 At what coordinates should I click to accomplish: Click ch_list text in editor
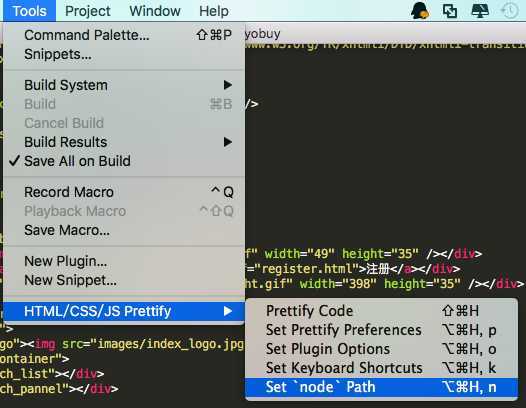click(x=24, y=374)
